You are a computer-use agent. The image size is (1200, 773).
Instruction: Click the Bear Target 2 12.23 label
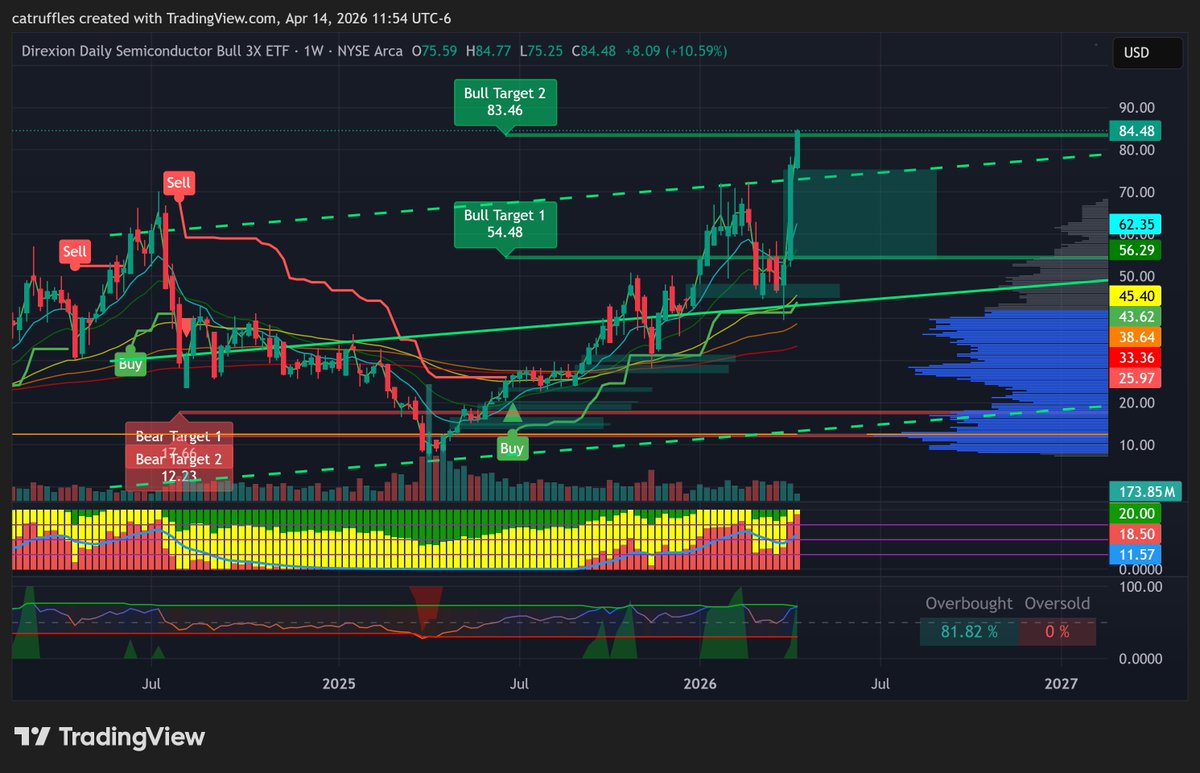tap(178, 468)
